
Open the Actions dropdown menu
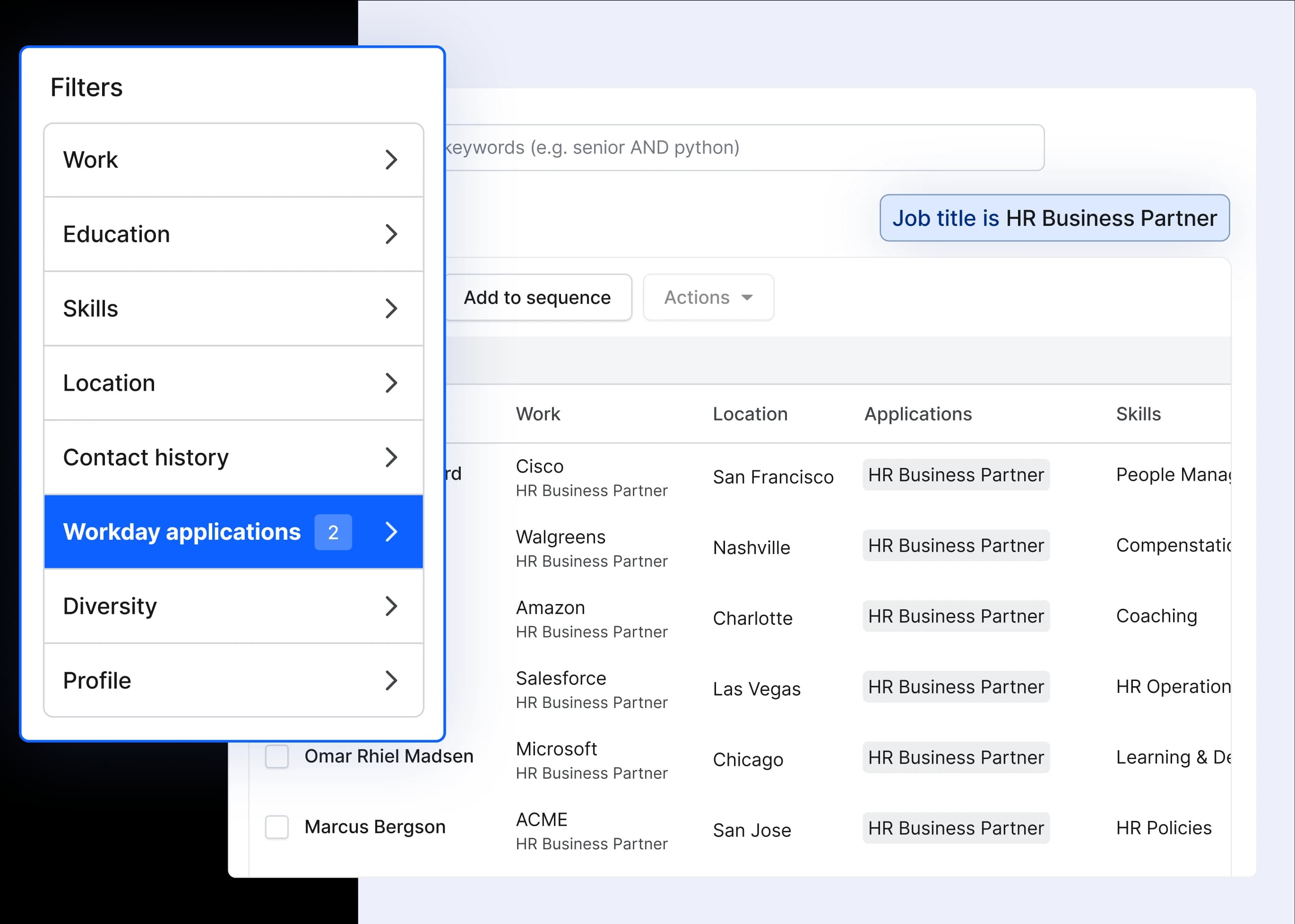[708, 297]
